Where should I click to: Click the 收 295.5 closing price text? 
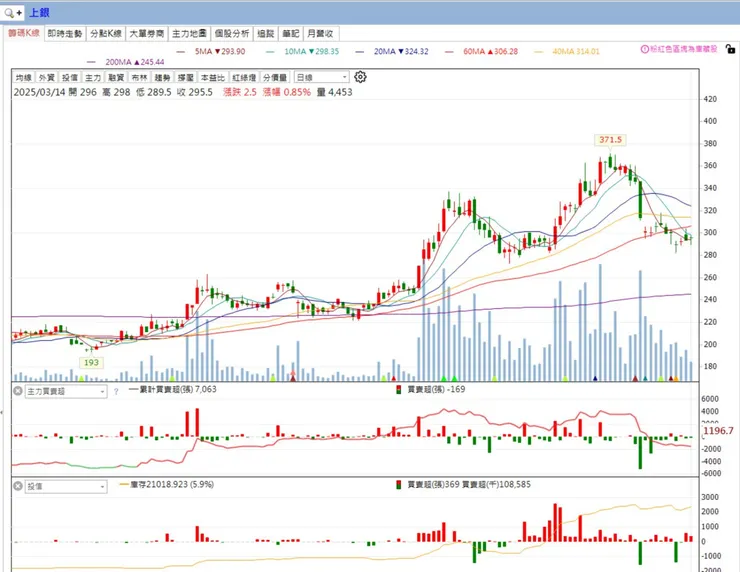click(x=195, y=92)
